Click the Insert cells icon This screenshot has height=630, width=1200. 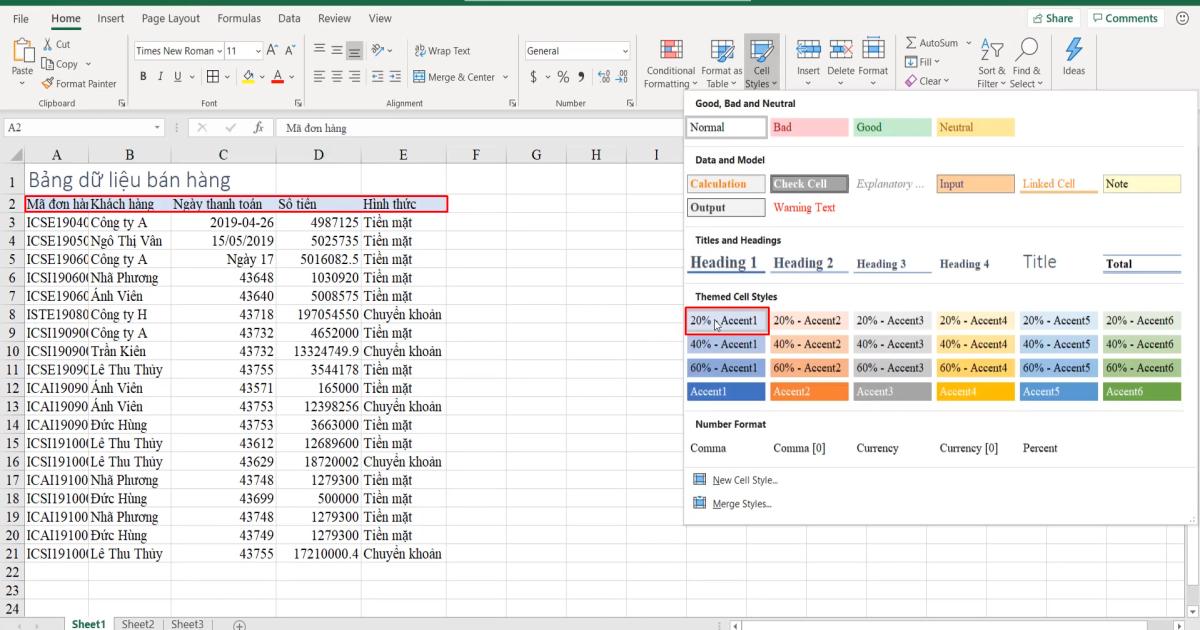tap(807, 50)
